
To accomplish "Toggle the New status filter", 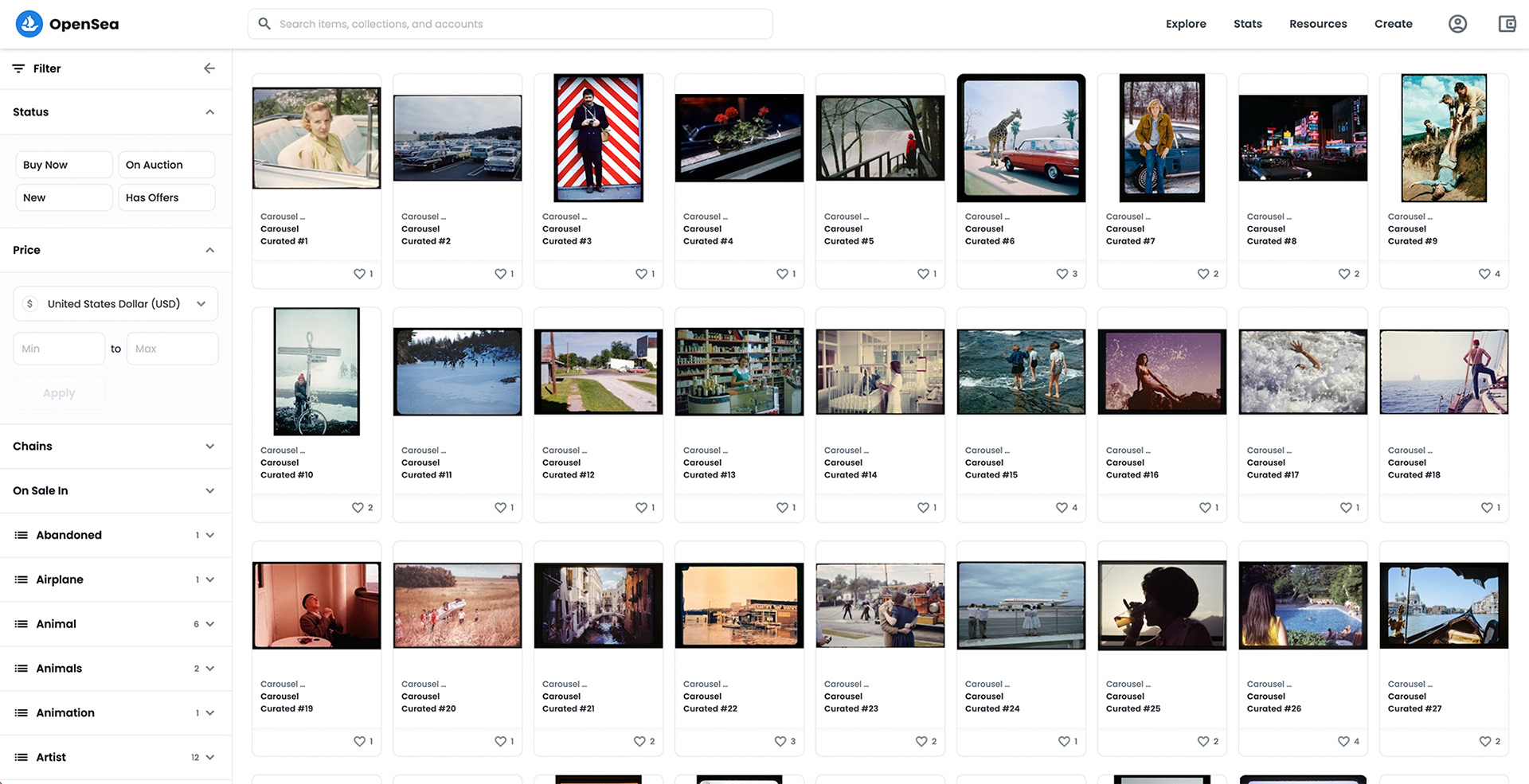I will (x=64, y=197).
